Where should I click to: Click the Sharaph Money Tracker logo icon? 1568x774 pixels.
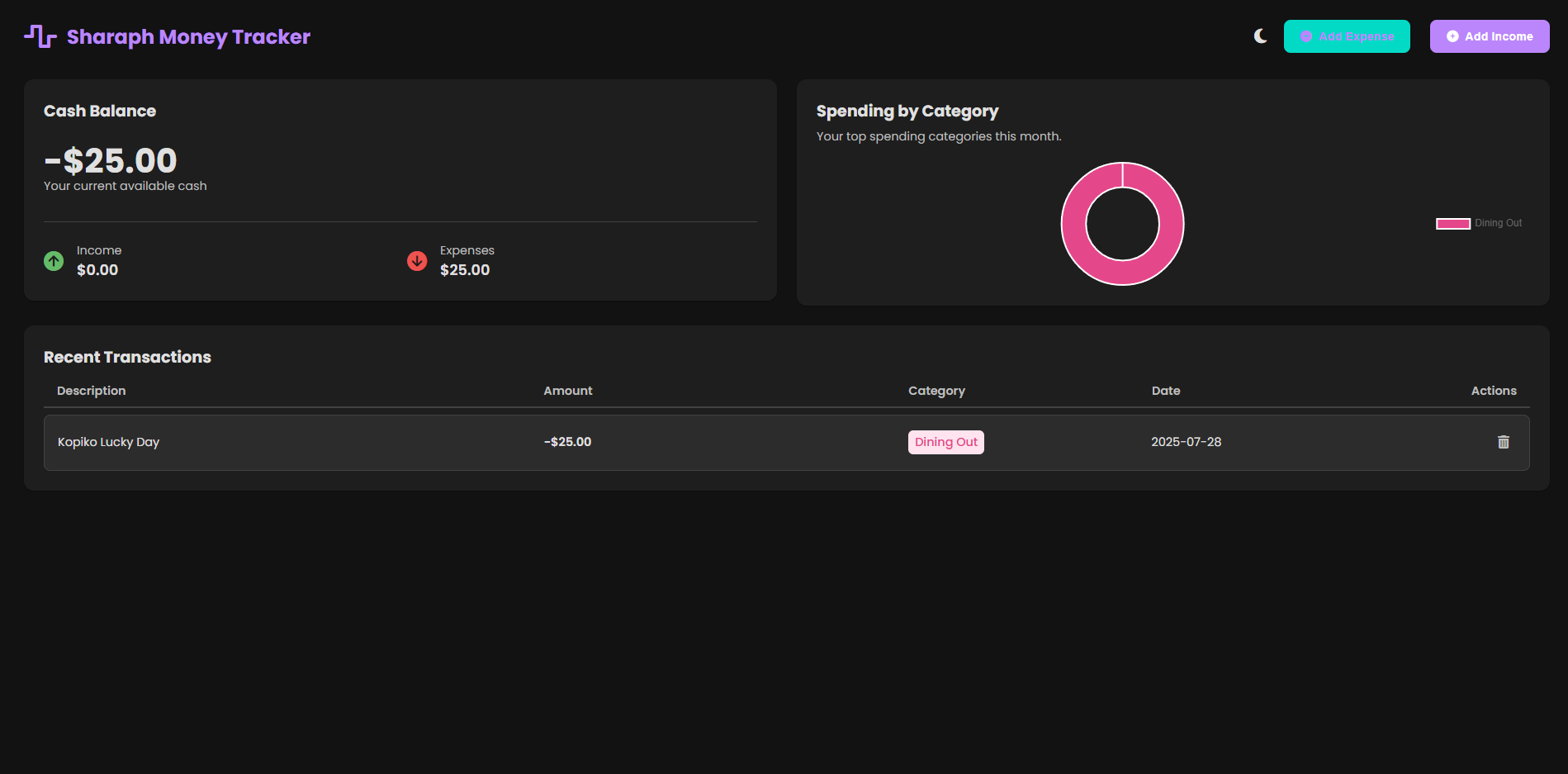click(40, 36)
